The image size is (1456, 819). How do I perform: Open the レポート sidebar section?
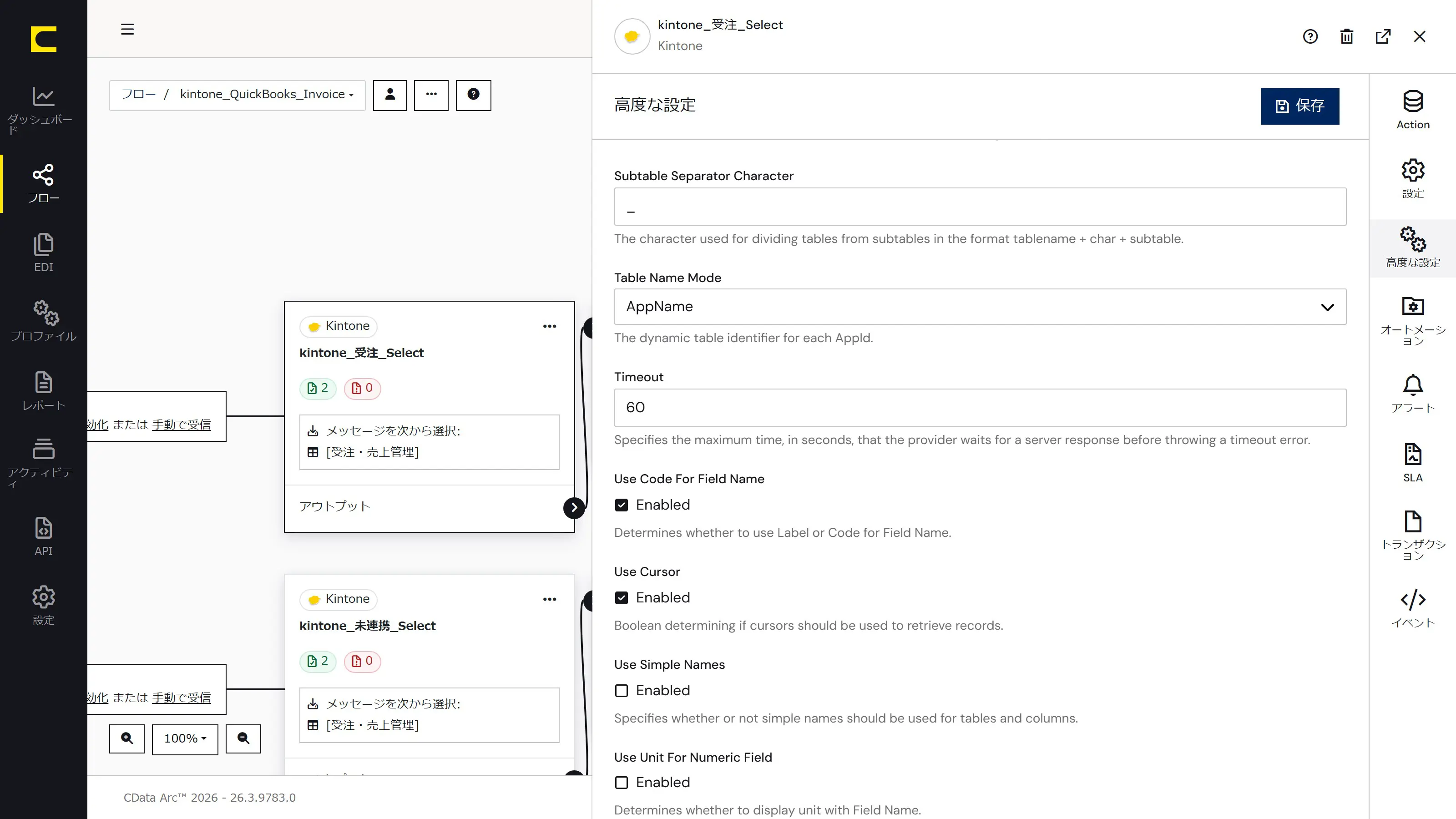coord(44,390)
